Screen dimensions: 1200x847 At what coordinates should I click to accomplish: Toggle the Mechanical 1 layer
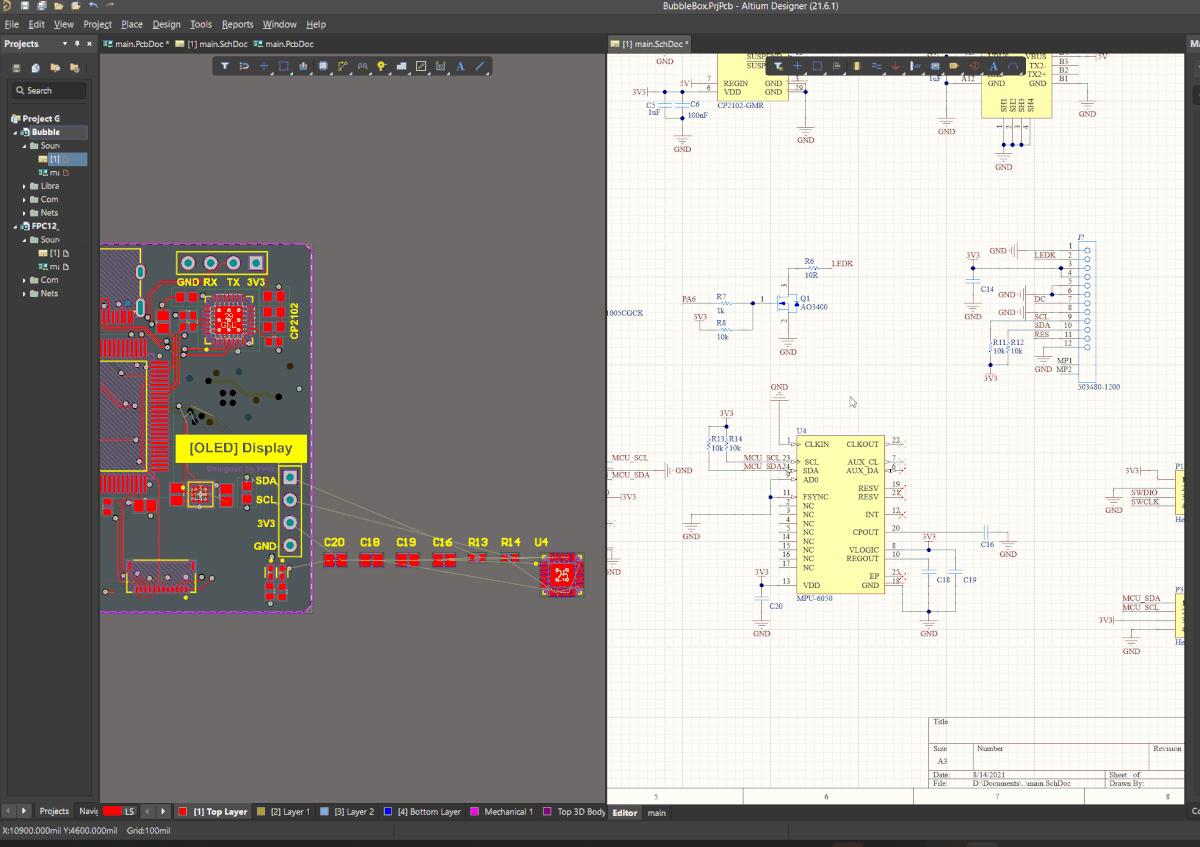pyautogui.click(x=474, y=812)
